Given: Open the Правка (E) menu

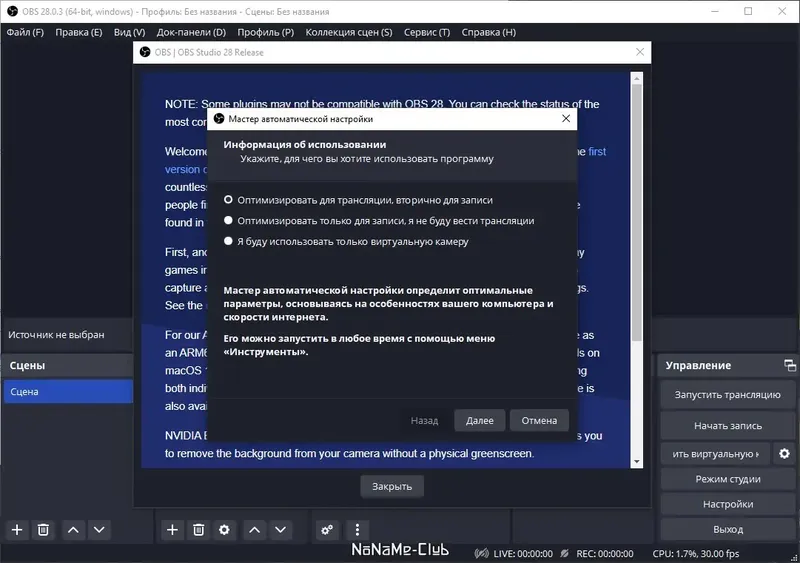Looking at the screenshot, I should tap(79, 32).
